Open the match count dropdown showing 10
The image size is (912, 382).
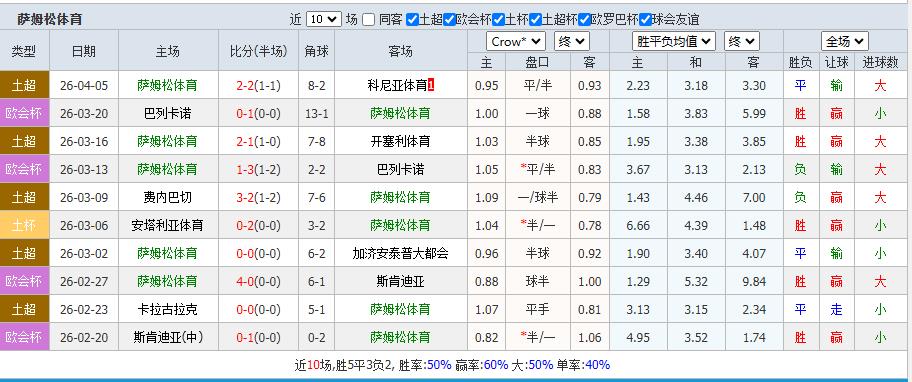[x=323, y=19]
